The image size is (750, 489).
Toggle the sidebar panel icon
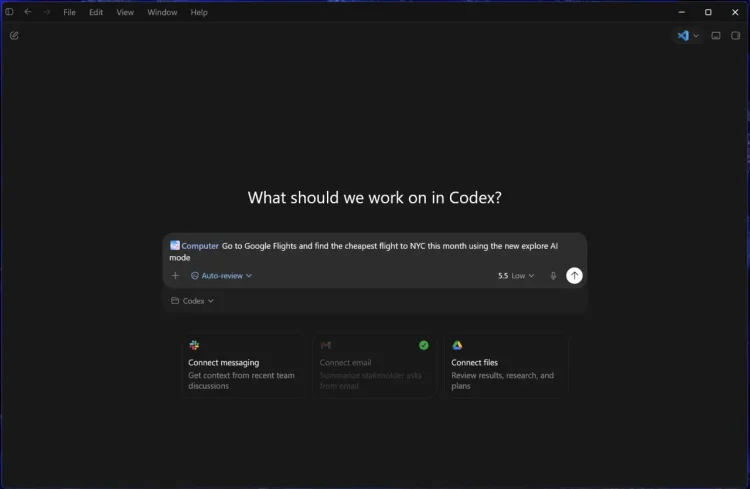coord(9,12)
